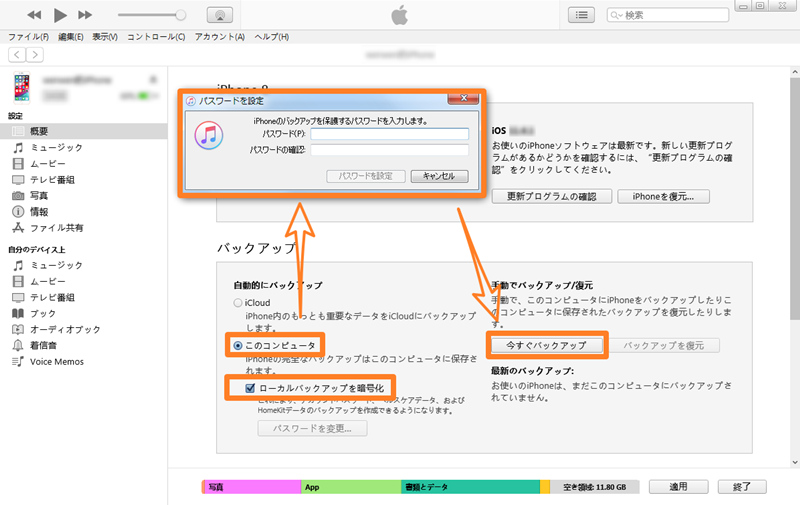Click the iPhone device thumbnail in the sidebar
The width and height of the screenshot is (800, 505).
(21, 87)
